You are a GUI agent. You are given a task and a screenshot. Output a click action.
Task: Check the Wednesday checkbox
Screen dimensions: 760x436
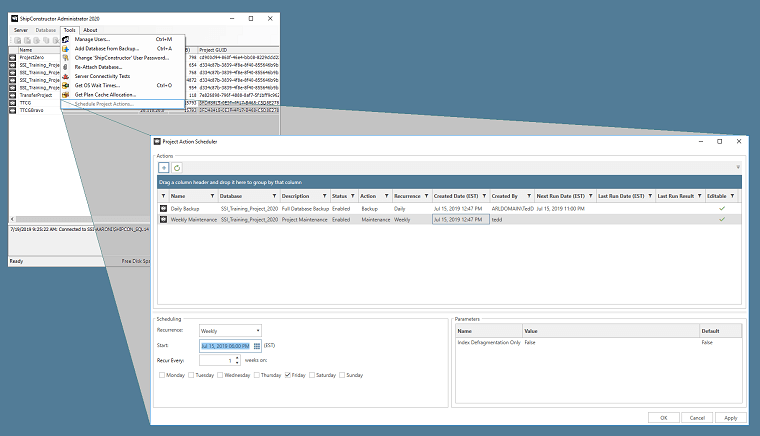click(x=220, y=375)
